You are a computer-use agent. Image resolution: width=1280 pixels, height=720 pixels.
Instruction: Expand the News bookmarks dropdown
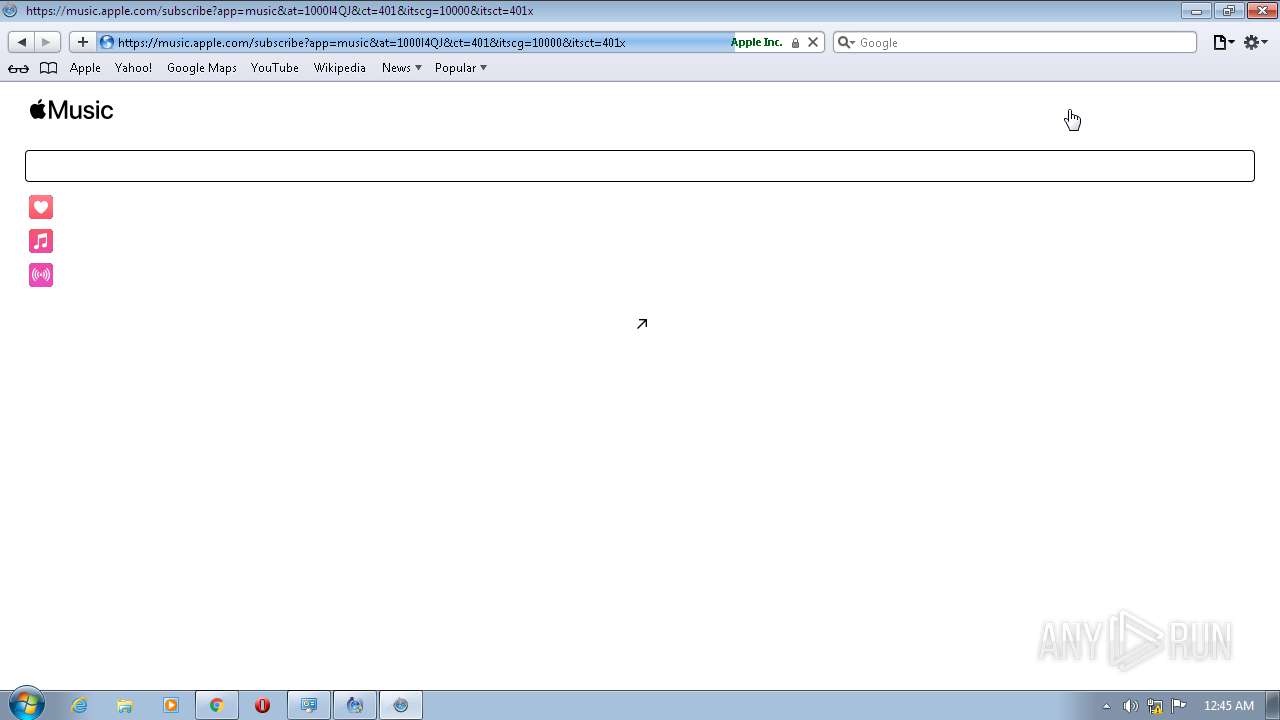(402, 68)
